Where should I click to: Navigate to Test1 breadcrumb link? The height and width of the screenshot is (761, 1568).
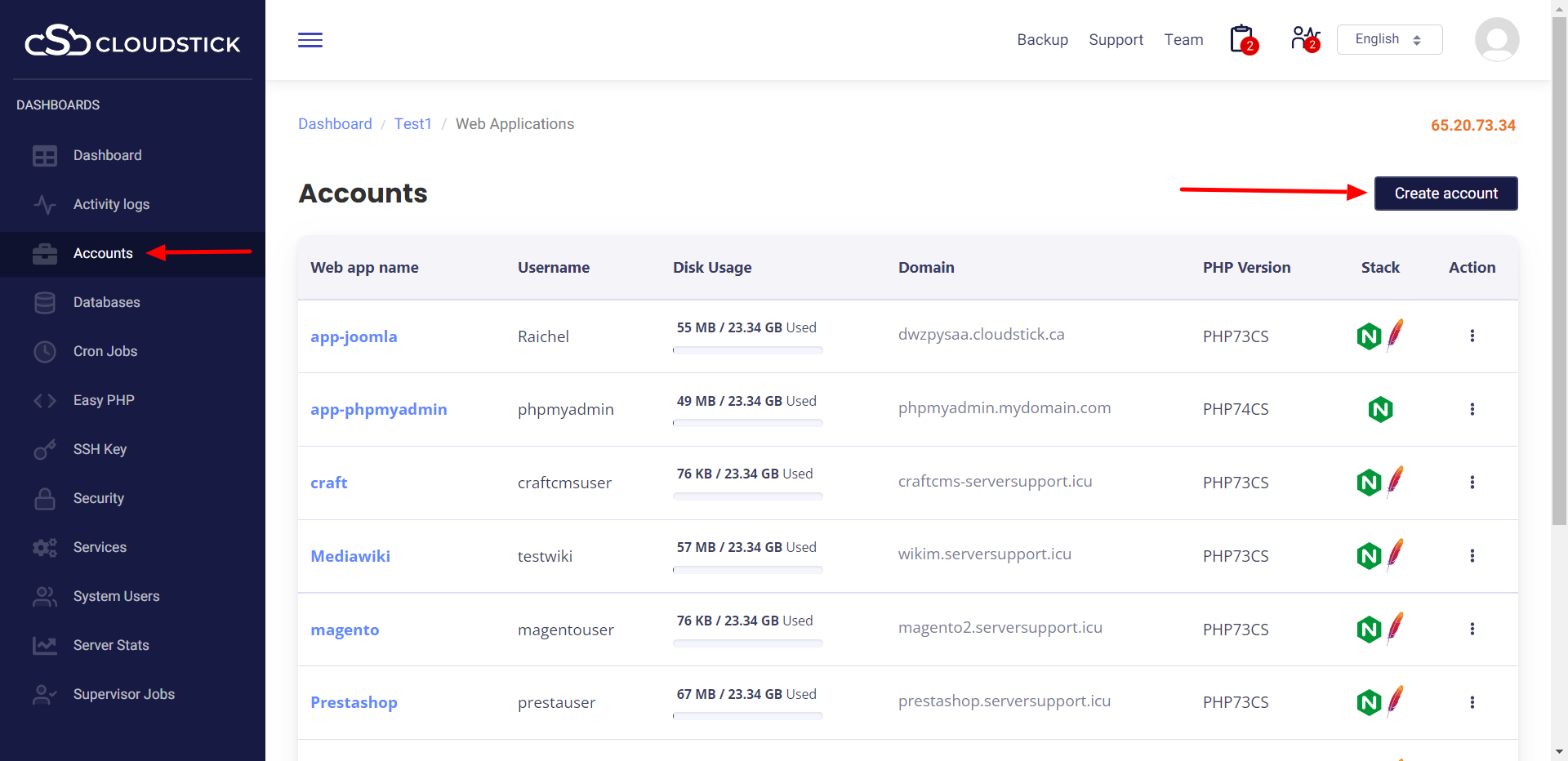[x=412, y=124]
